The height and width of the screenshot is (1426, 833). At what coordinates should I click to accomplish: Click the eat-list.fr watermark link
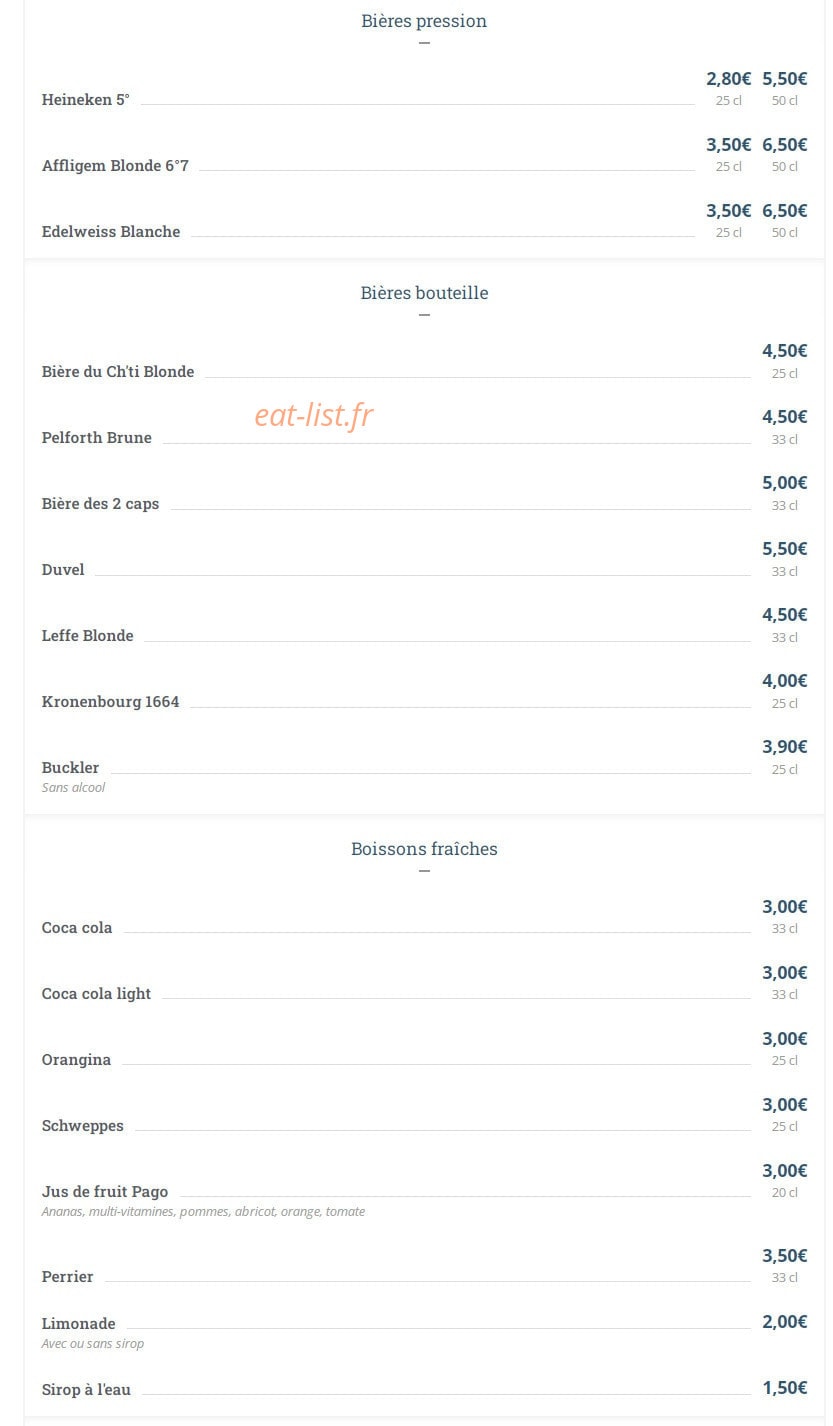[314, 414]
